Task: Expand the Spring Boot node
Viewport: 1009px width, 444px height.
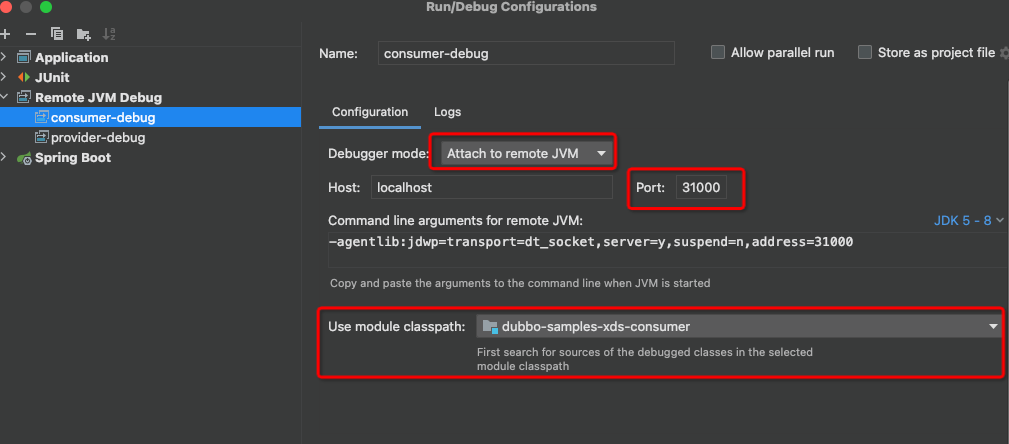Action: [5, 158]
